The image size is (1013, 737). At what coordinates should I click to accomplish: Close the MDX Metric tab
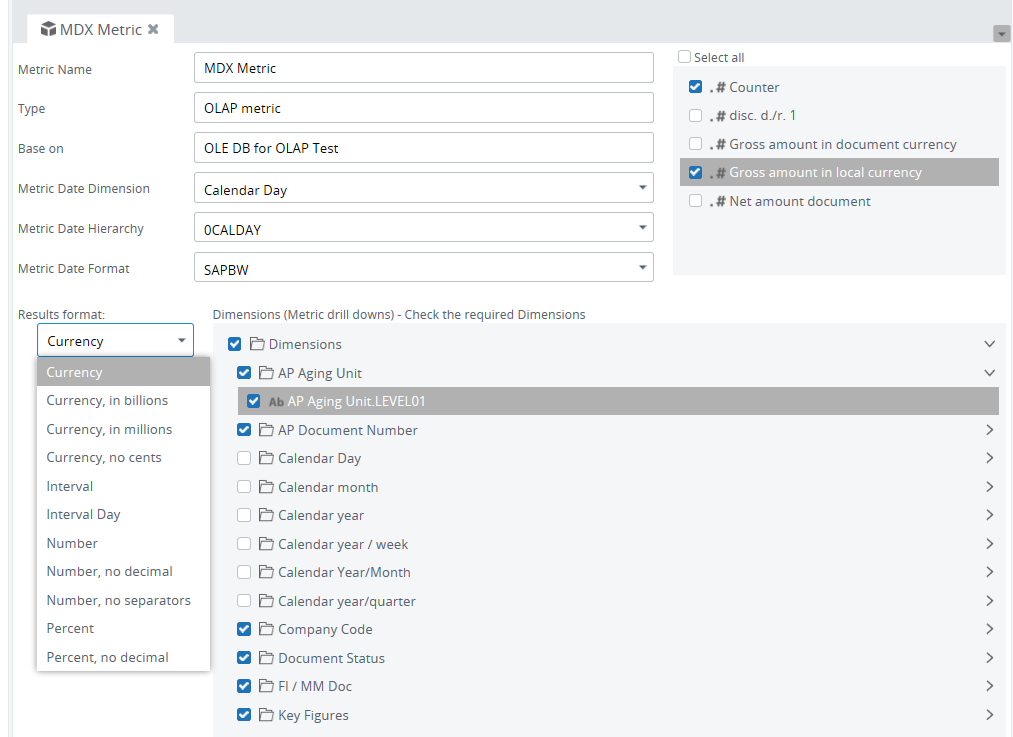pos(153,29)
